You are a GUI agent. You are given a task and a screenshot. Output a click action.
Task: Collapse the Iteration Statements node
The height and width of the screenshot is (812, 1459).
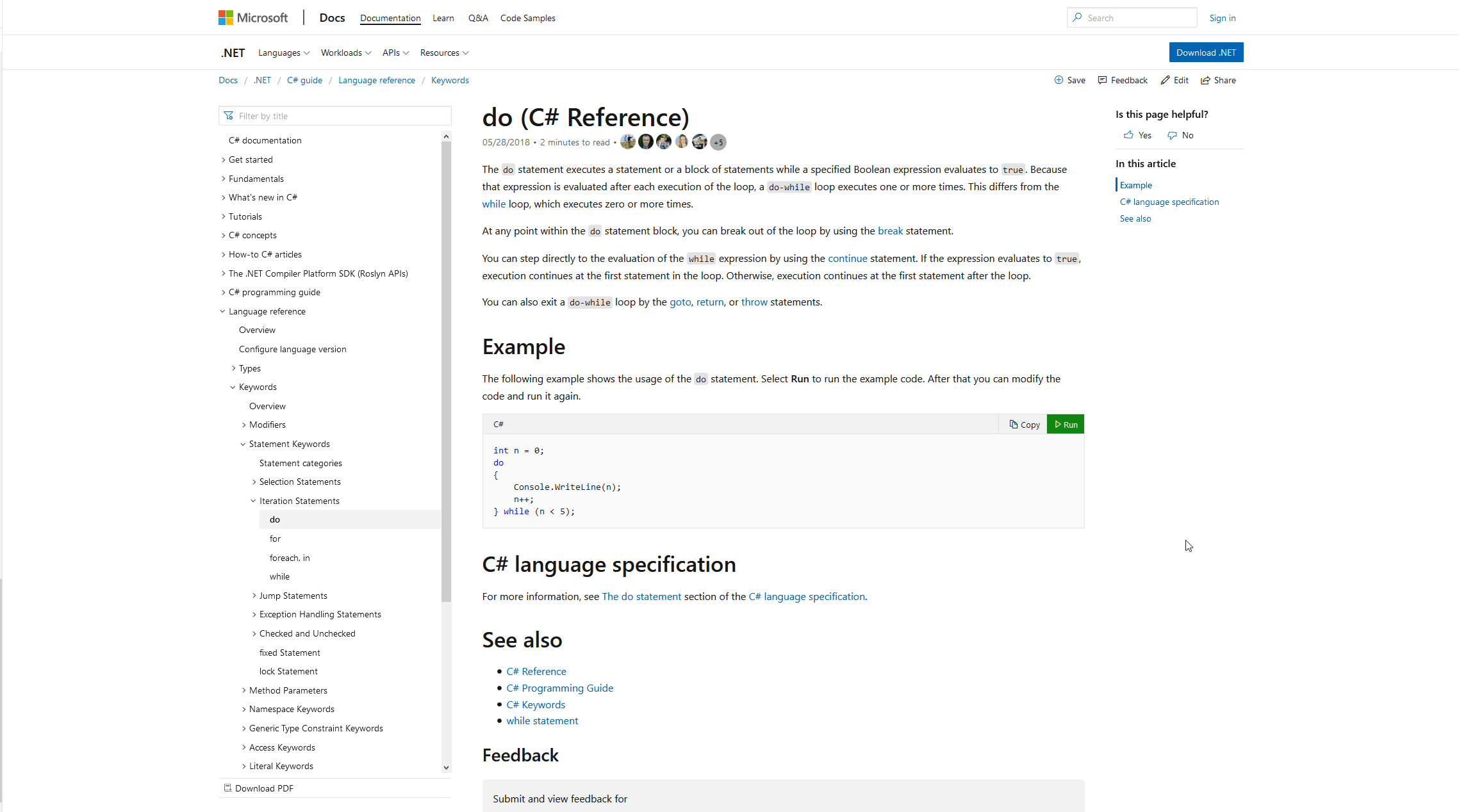coord(254,501)
